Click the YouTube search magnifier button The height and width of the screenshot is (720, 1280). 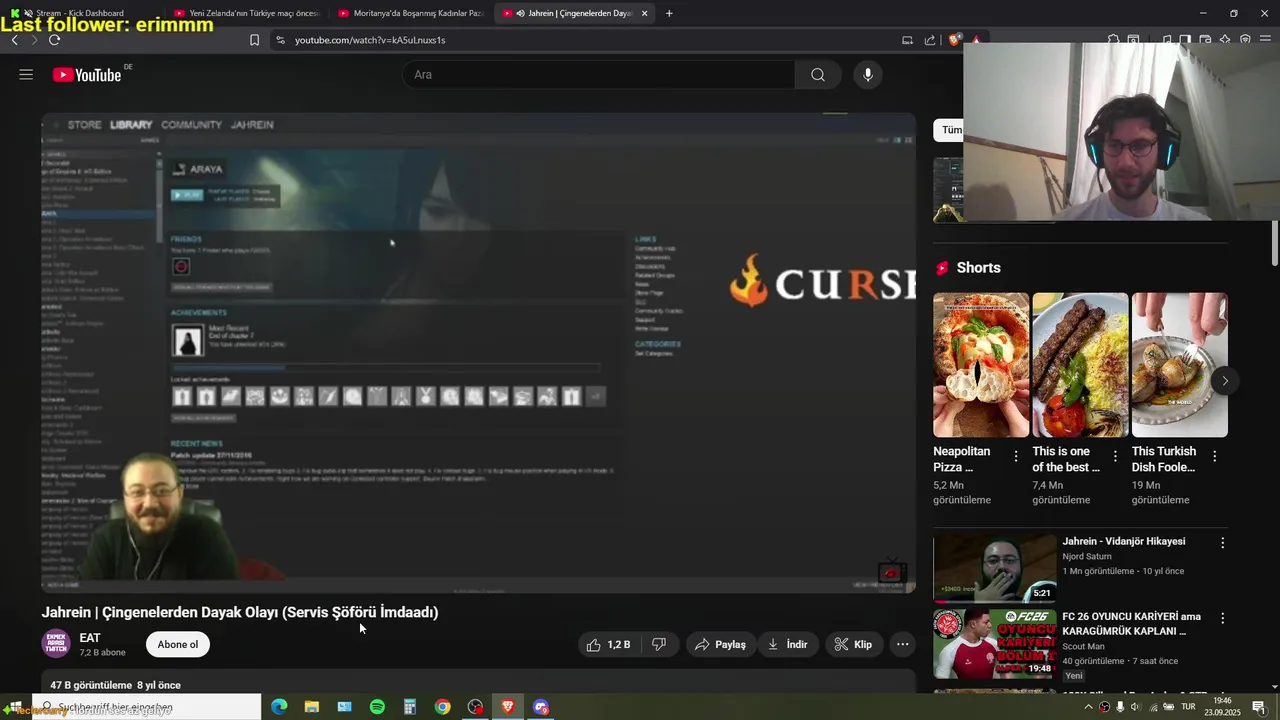tap(818, 75)
